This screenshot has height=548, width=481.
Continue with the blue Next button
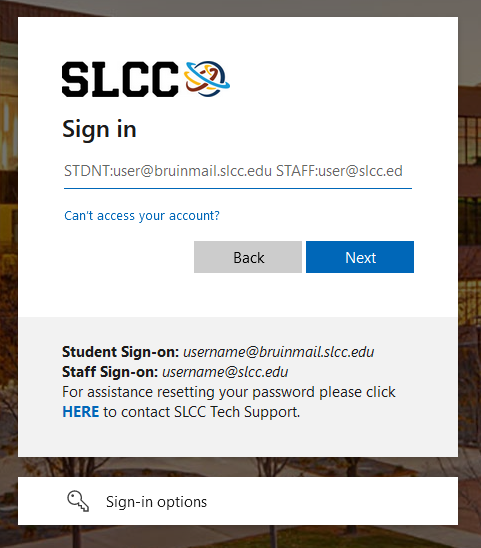point(360,257)
